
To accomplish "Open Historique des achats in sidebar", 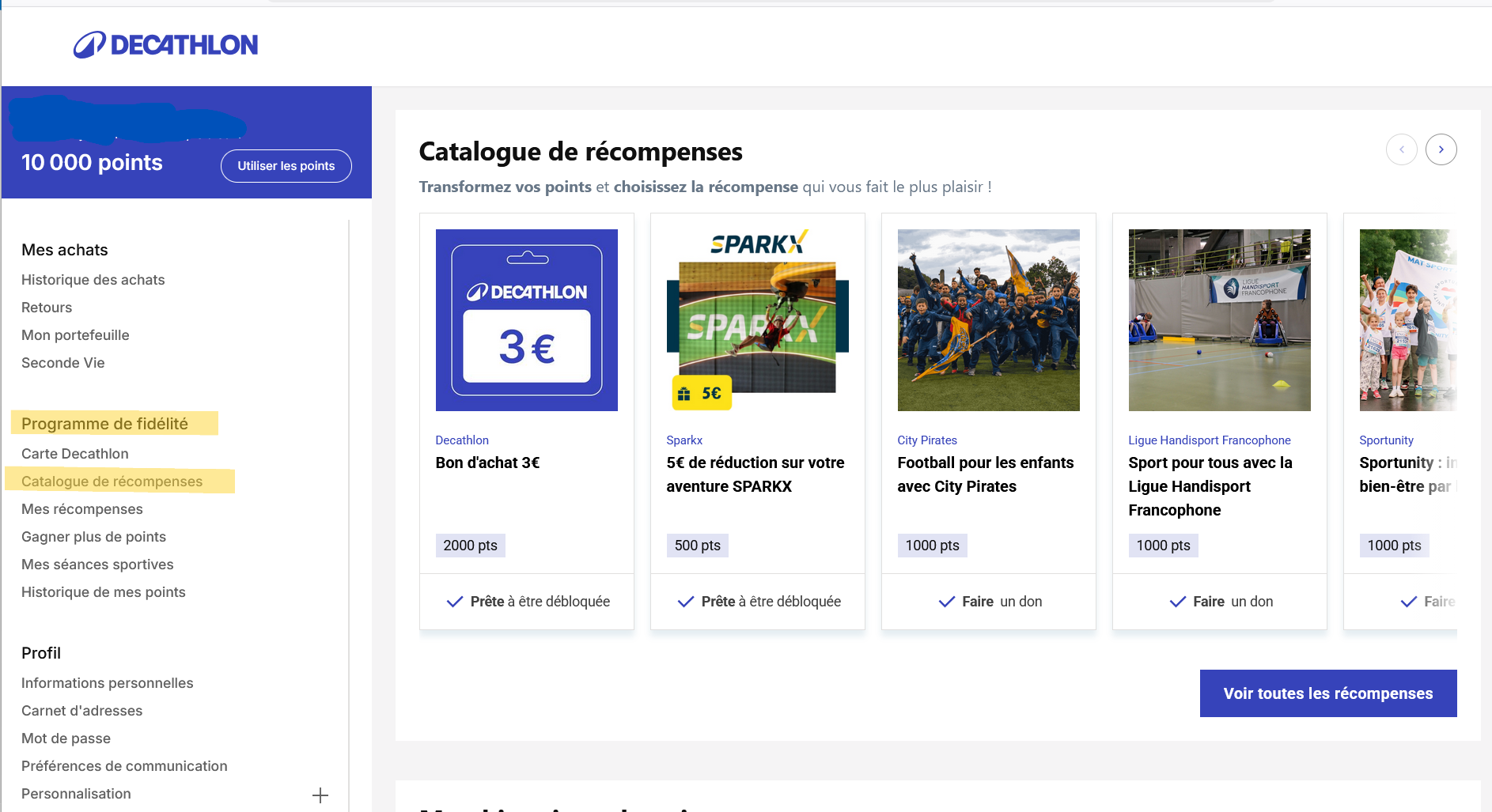I will (x=93, y=280).
